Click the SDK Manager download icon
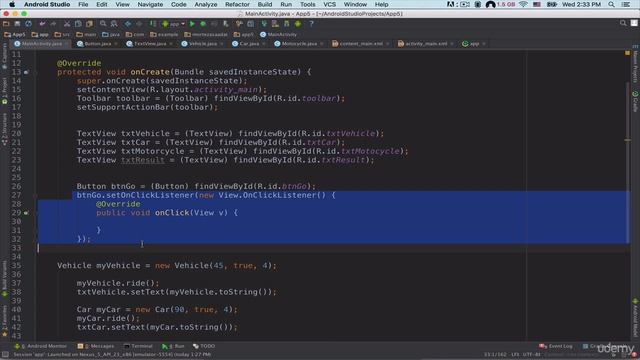The width and height of the screenshot is (640, 360). [x=287, y=24]
